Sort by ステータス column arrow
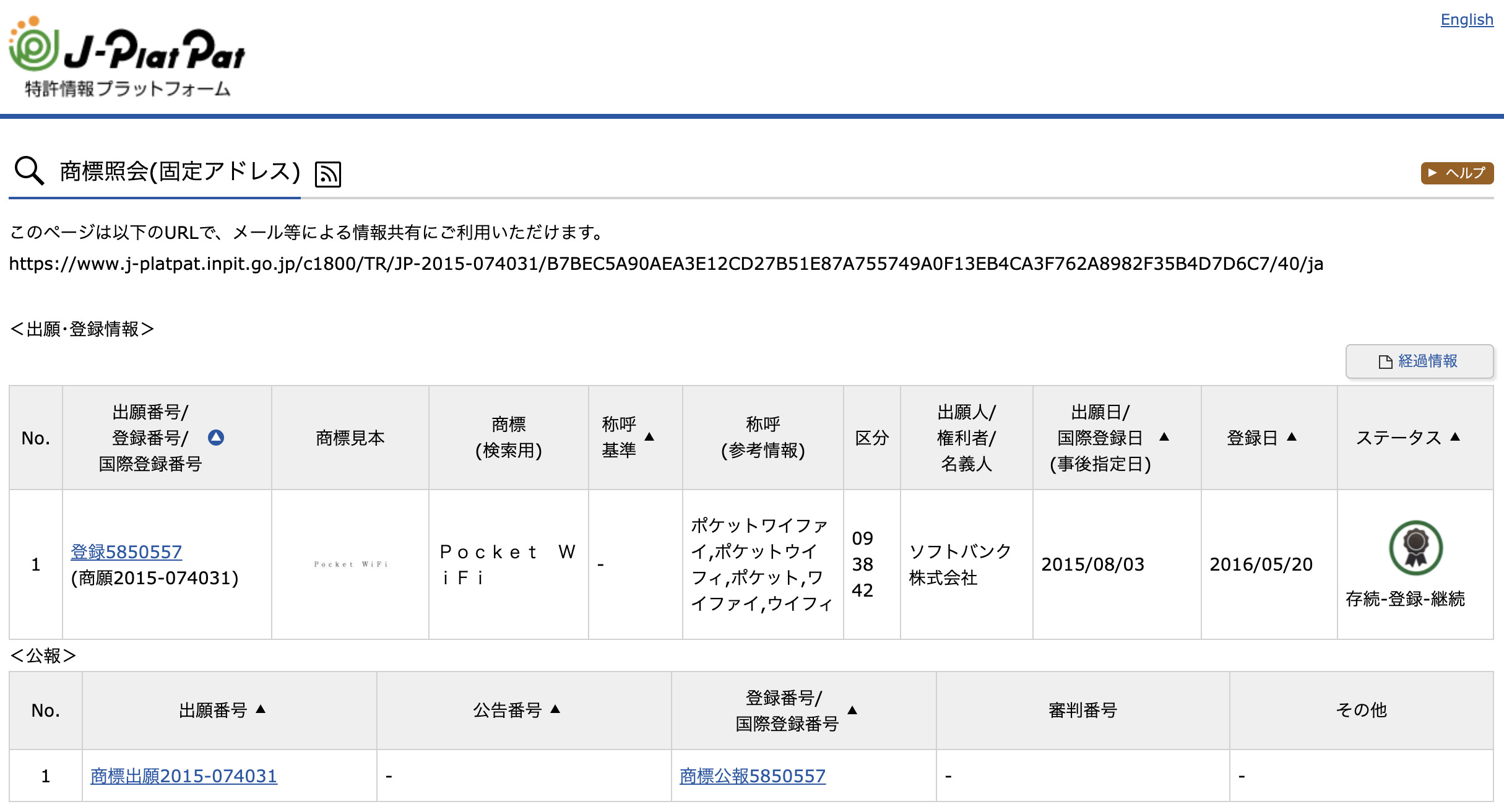This screenshot has width=1504, height=812. 1455,437
